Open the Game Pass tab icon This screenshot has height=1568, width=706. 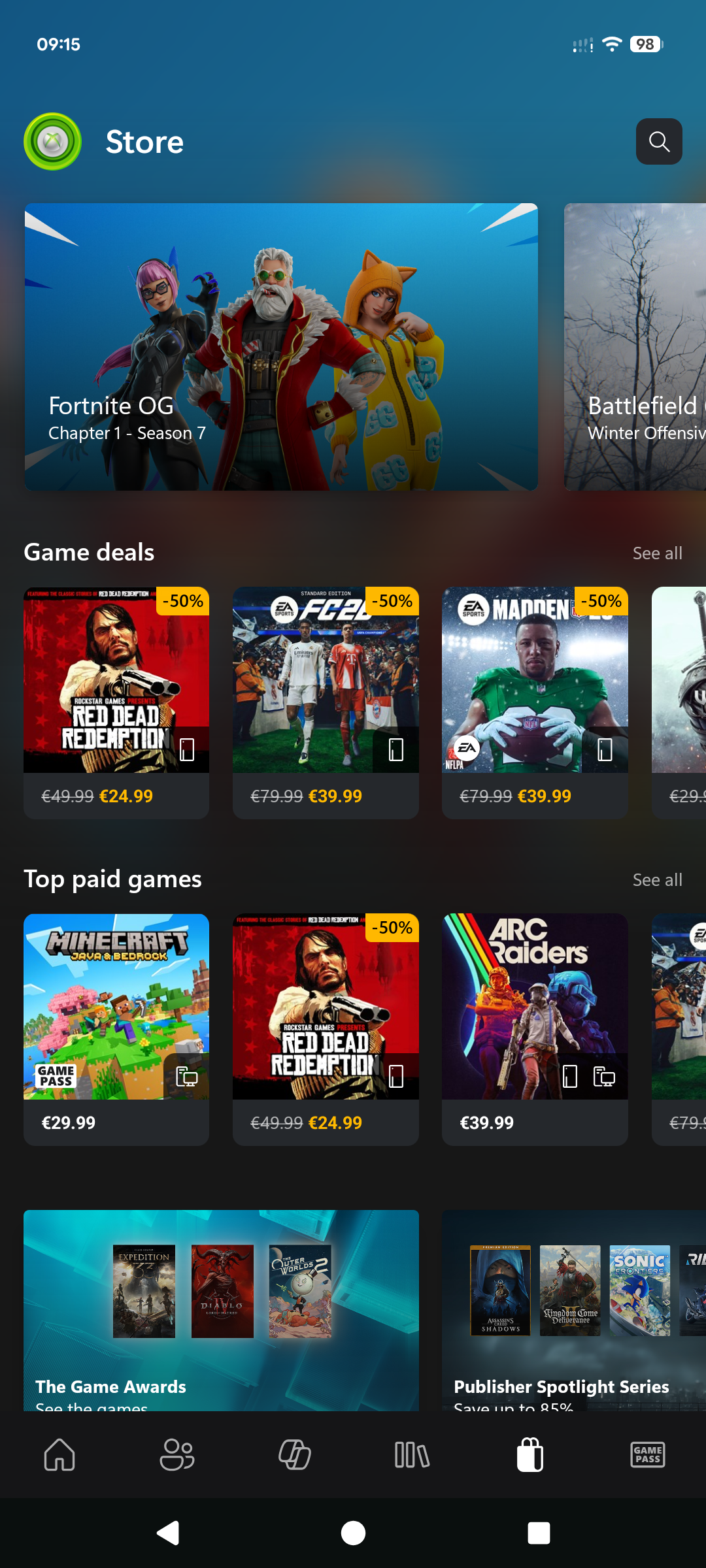tap(648, 1455)
